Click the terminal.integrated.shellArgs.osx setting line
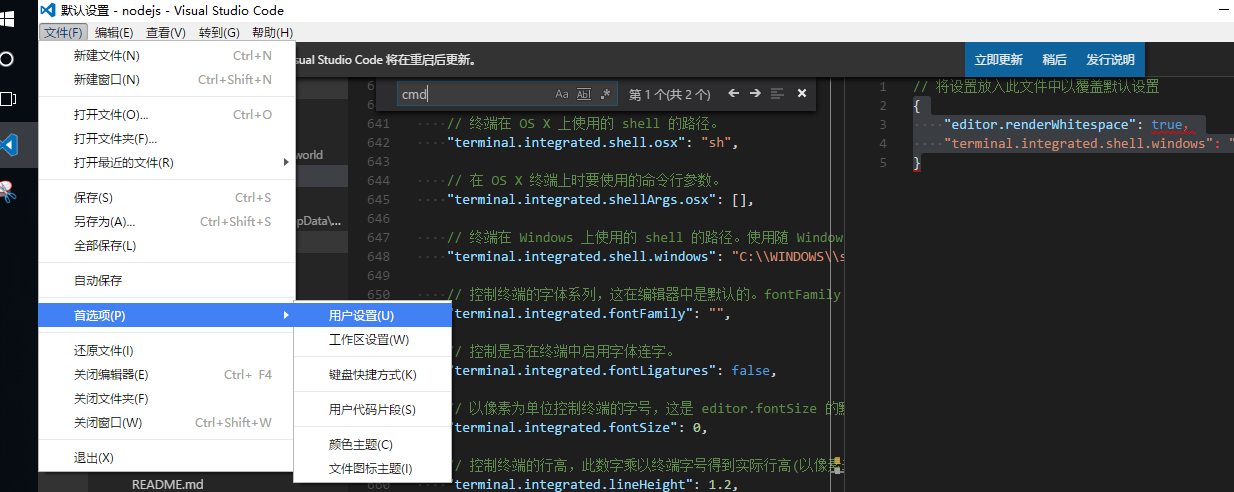The height and width of the screenshot is (492, 1234). click(601, 200)
